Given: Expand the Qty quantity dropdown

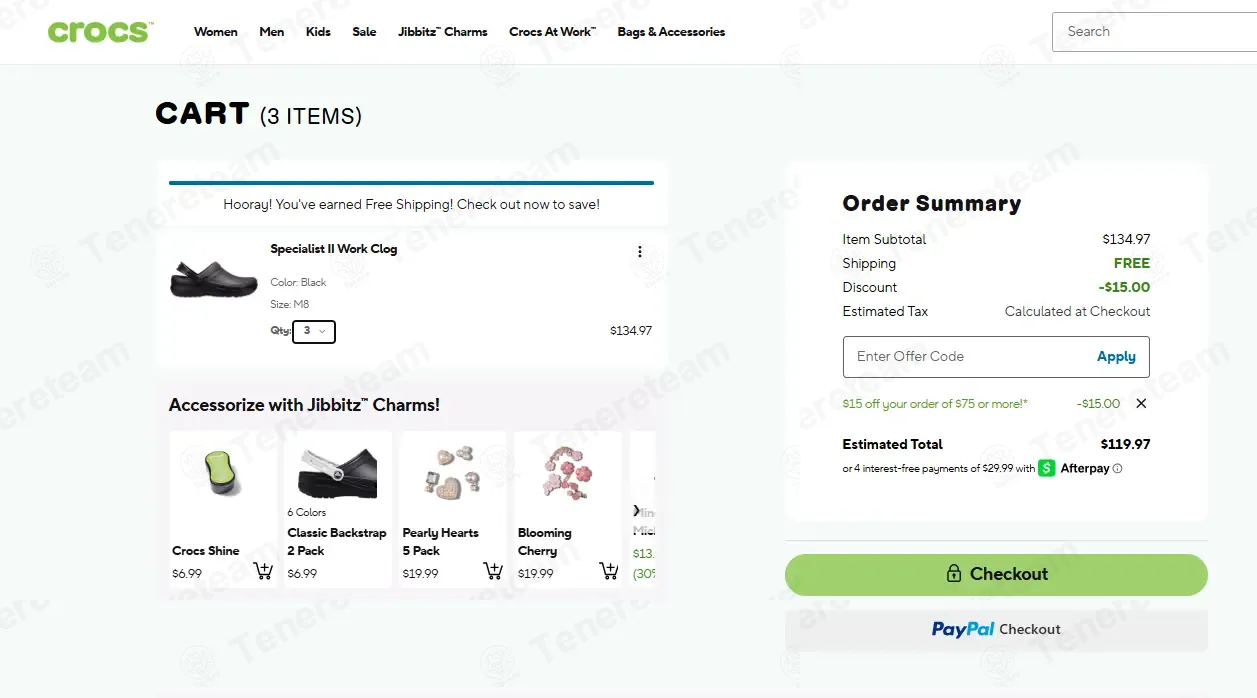Looking at the screenshot, I should coord(314,331).
